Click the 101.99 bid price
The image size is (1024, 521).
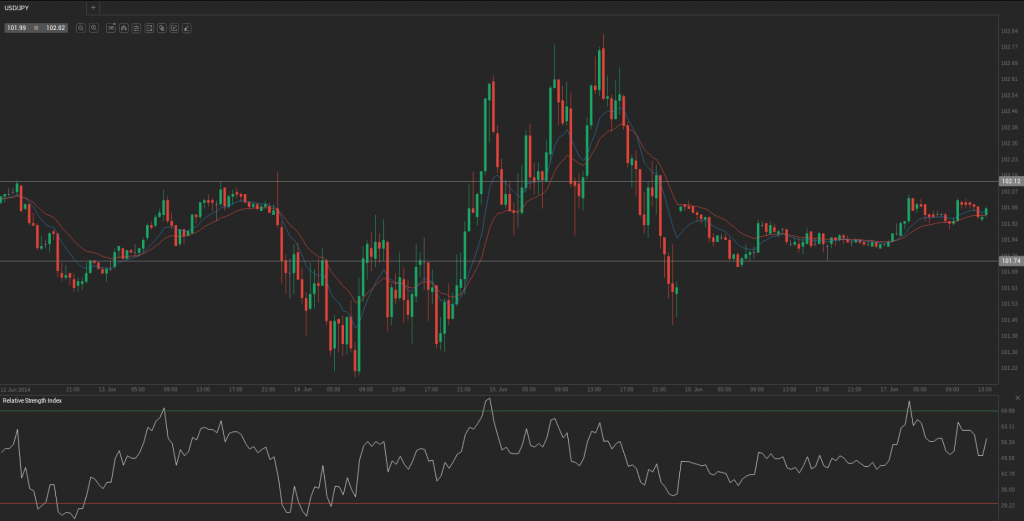click(16, 28)
